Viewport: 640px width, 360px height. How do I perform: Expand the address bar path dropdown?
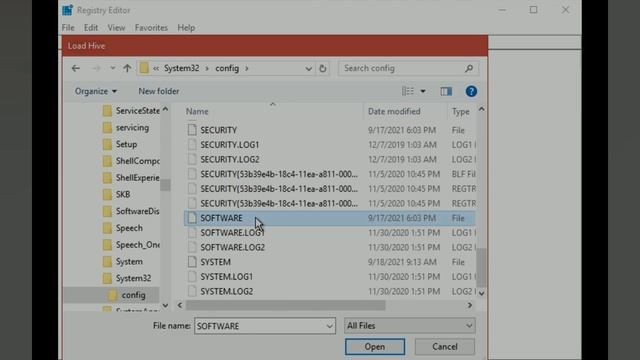click(309, 69)
